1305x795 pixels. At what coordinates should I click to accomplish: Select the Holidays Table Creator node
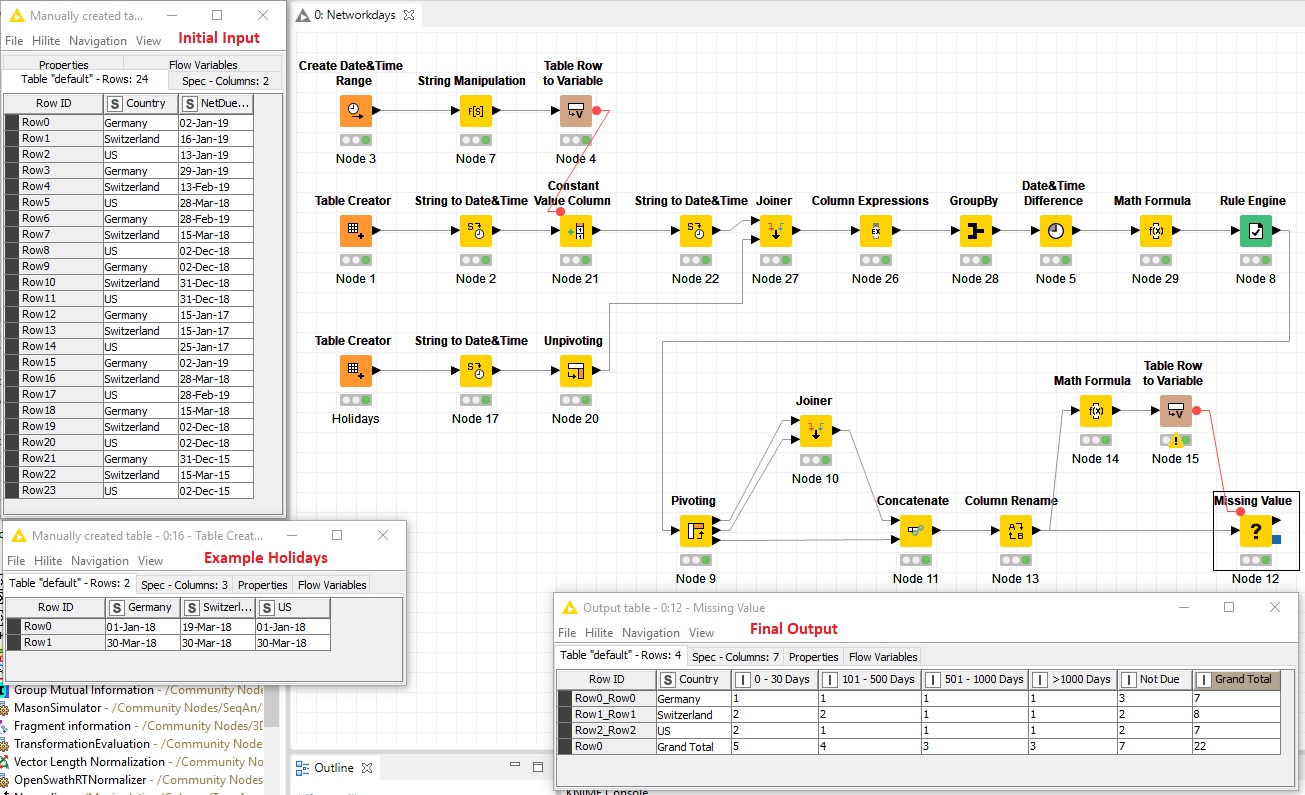pos(355,371)
